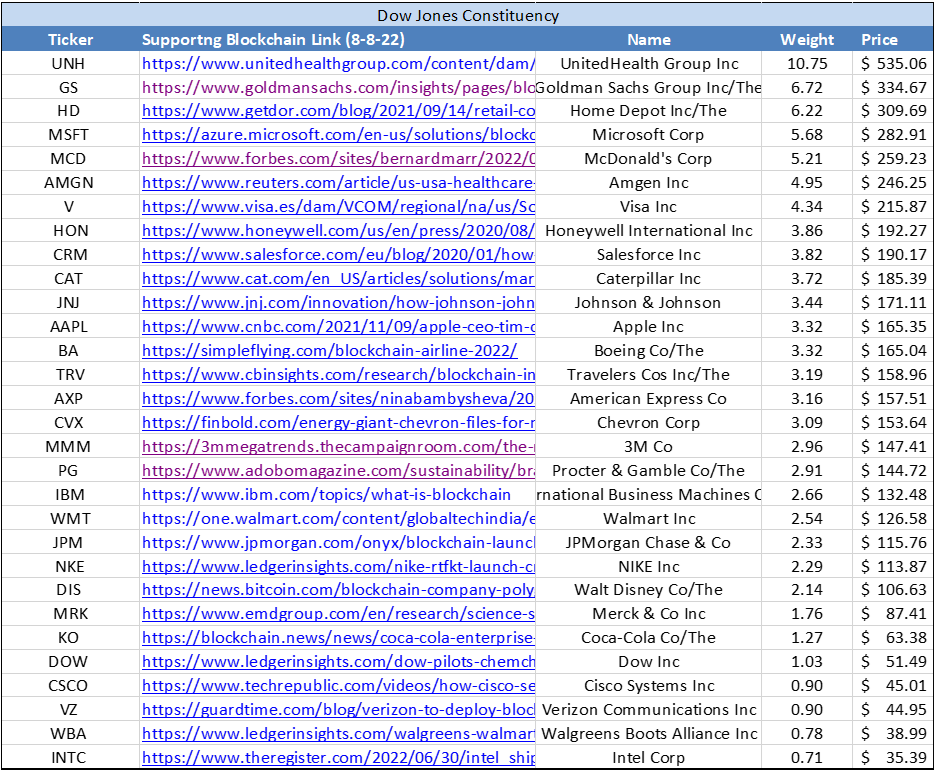Select the KO ticker cell
Viewport: 934px width, 772px height.
click(x=69, y=637)
